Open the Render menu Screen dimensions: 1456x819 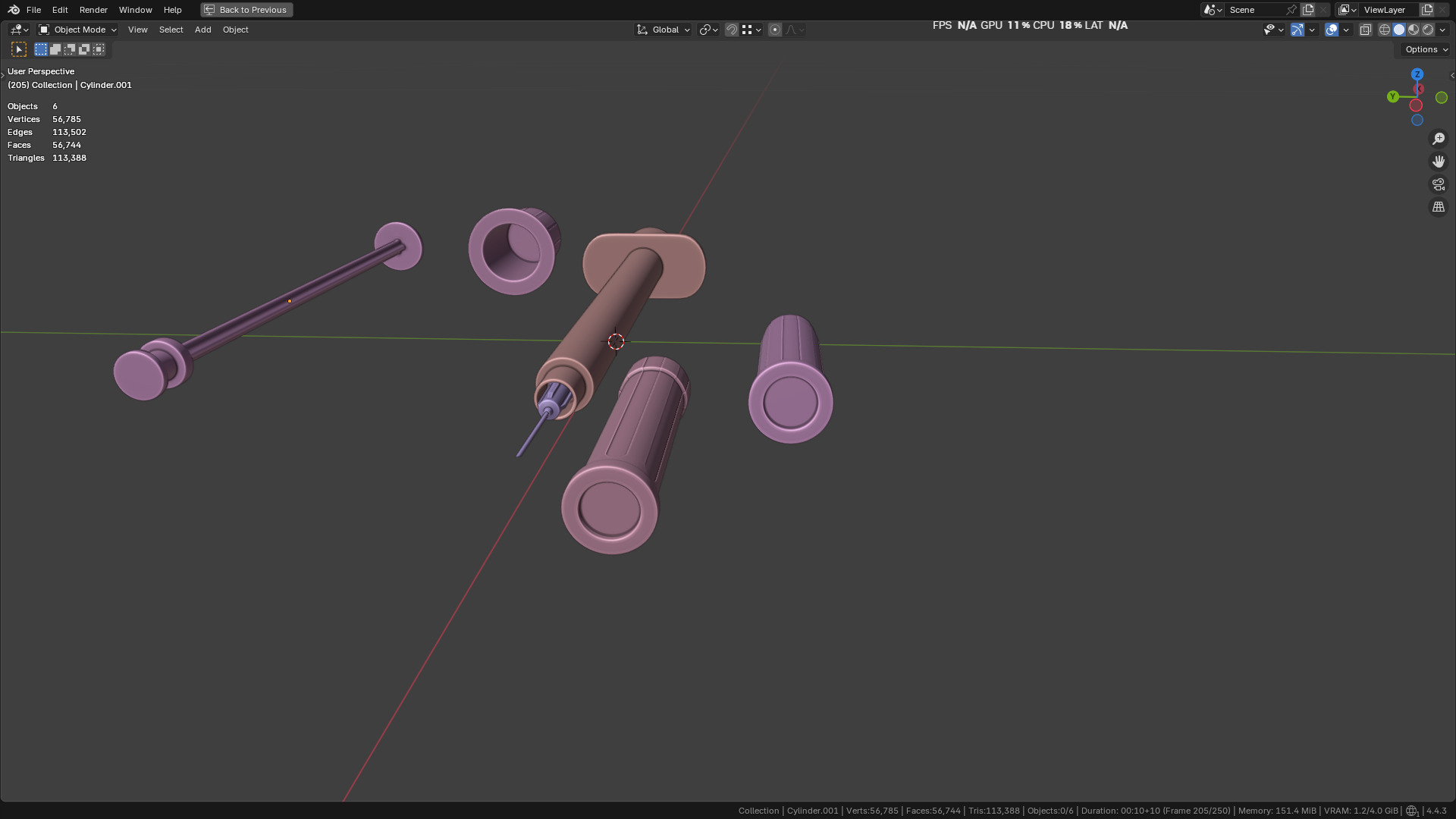pos(93,10)
